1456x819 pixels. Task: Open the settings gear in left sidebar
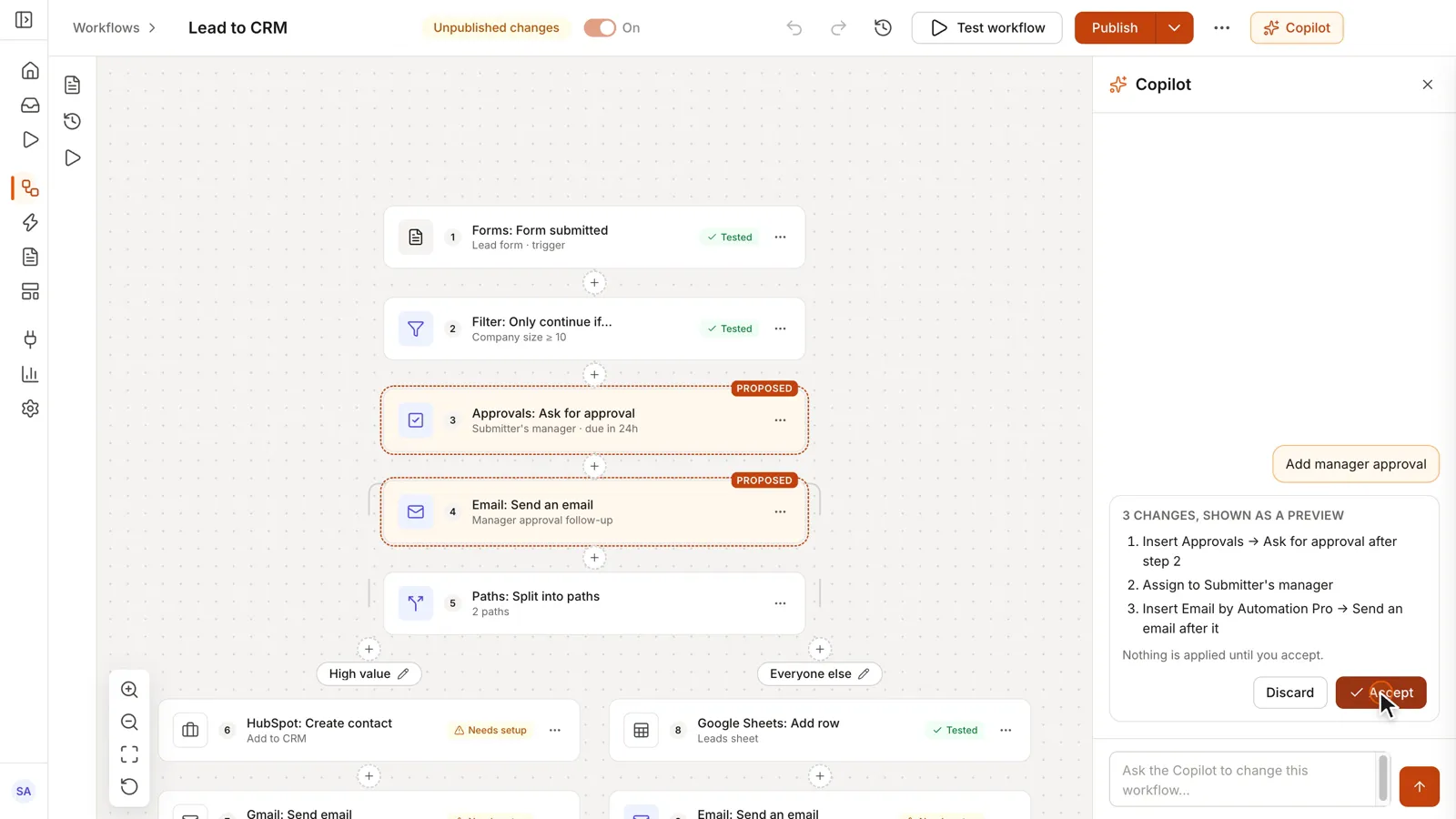30,409
